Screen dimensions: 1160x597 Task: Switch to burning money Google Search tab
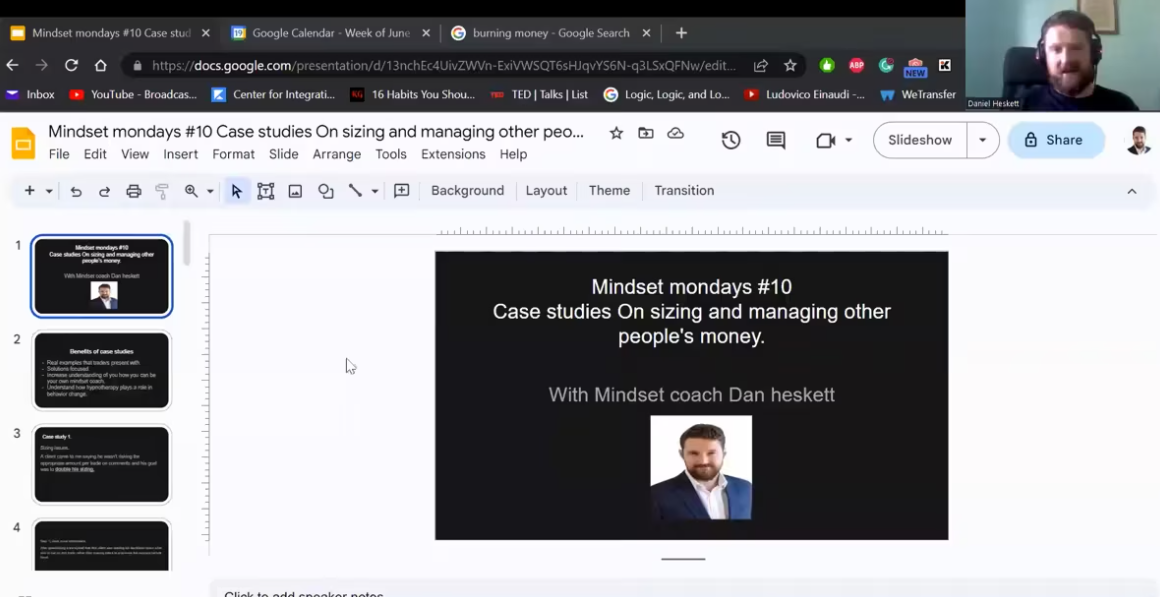[x=550, y=33]
